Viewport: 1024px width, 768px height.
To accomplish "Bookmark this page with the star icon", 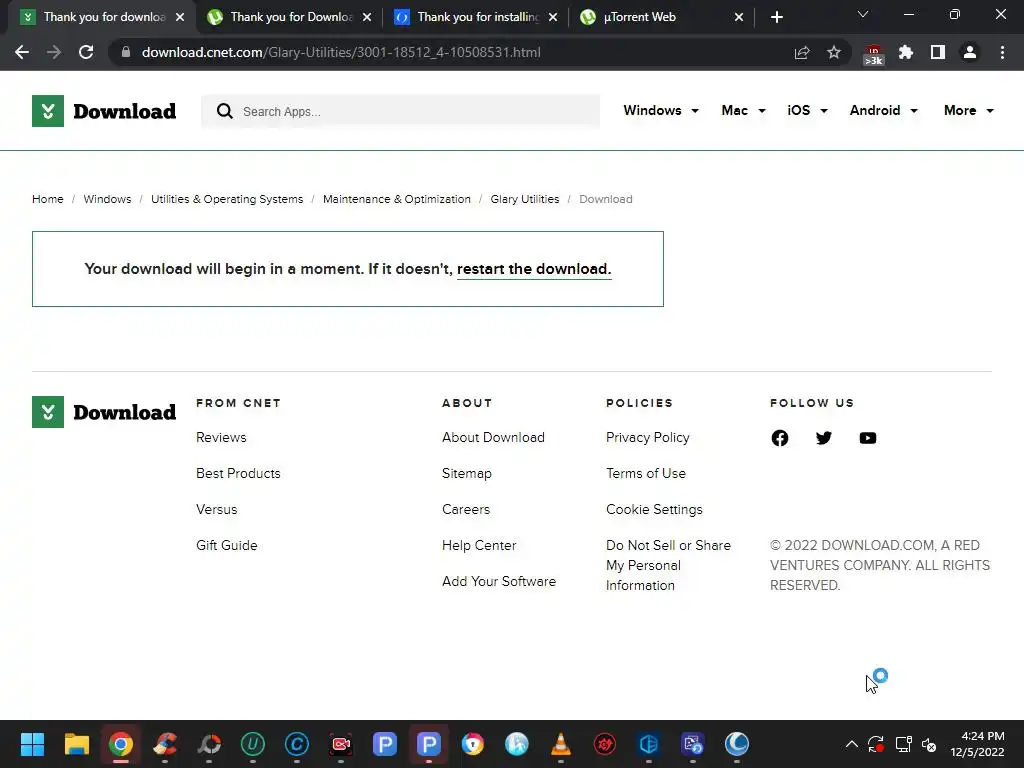I will (x=834, y=52).
